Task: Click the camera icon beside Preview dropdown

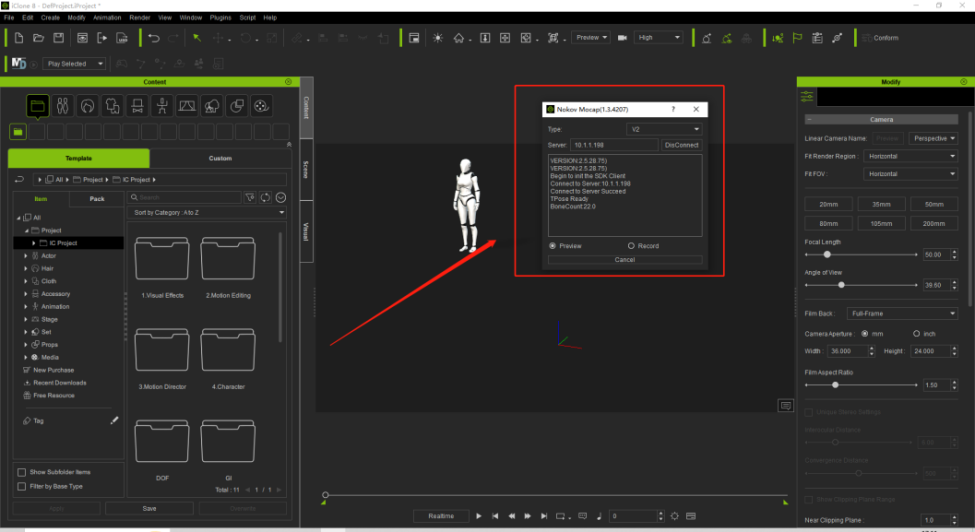Action: [622, 38]
